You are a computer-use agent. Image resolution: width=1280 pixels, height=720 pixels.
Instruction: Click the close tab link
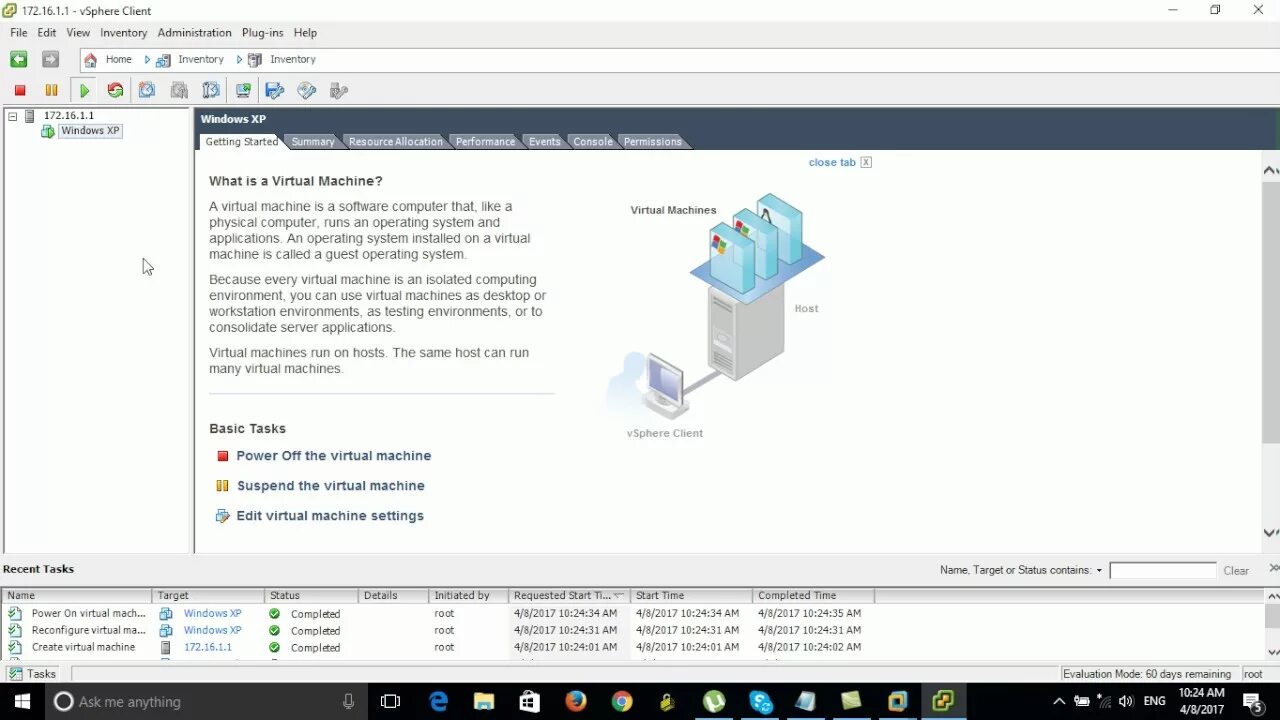(832, 162)
